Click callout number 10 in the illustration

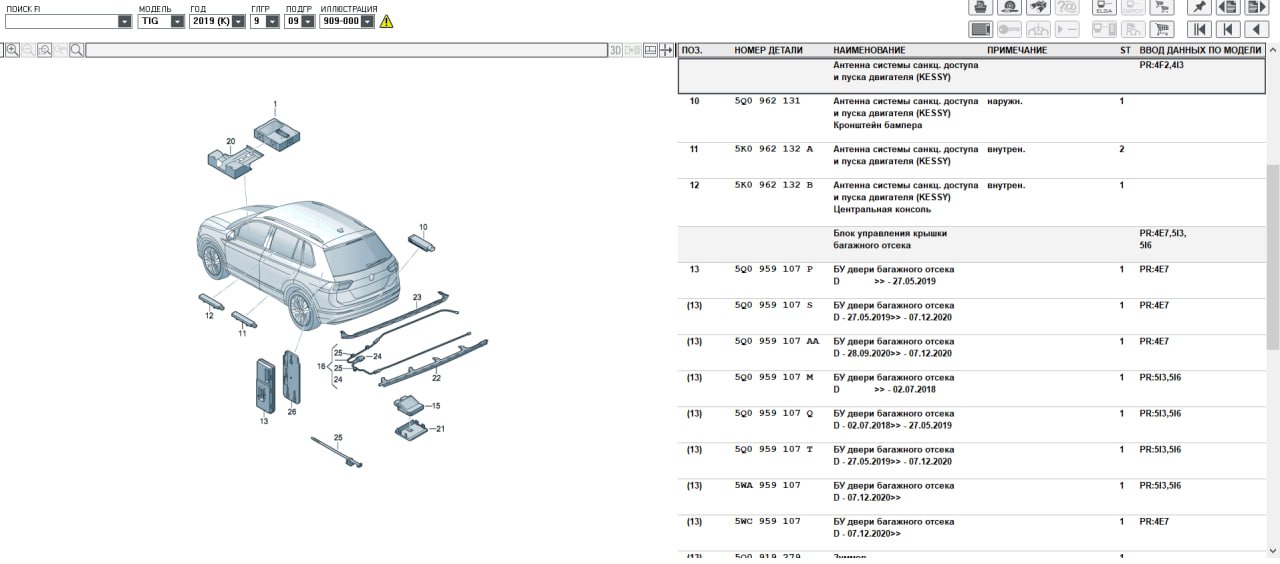pyautogui.click(x=423, y=227)
